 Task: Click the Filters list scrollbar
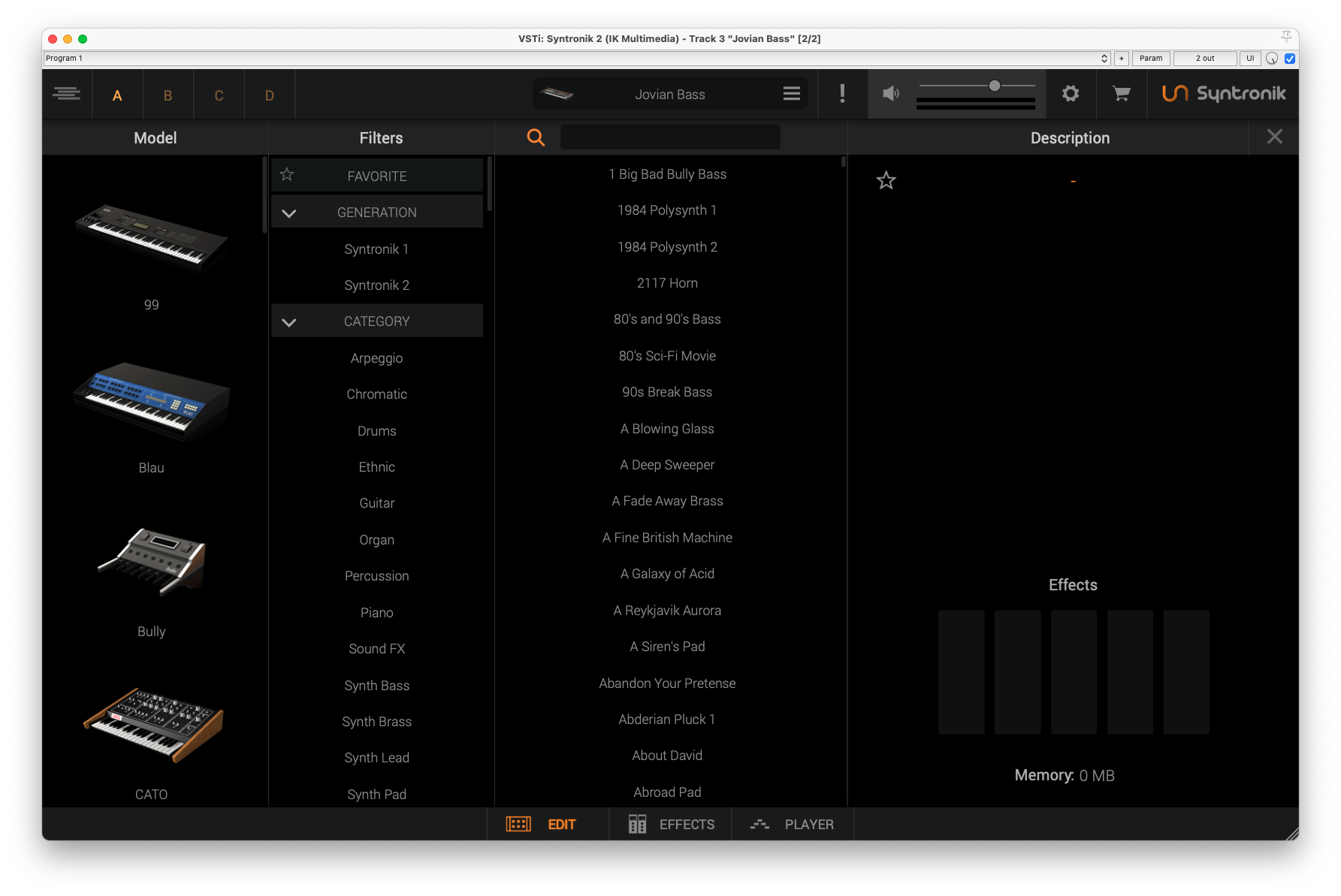(490, 184)
